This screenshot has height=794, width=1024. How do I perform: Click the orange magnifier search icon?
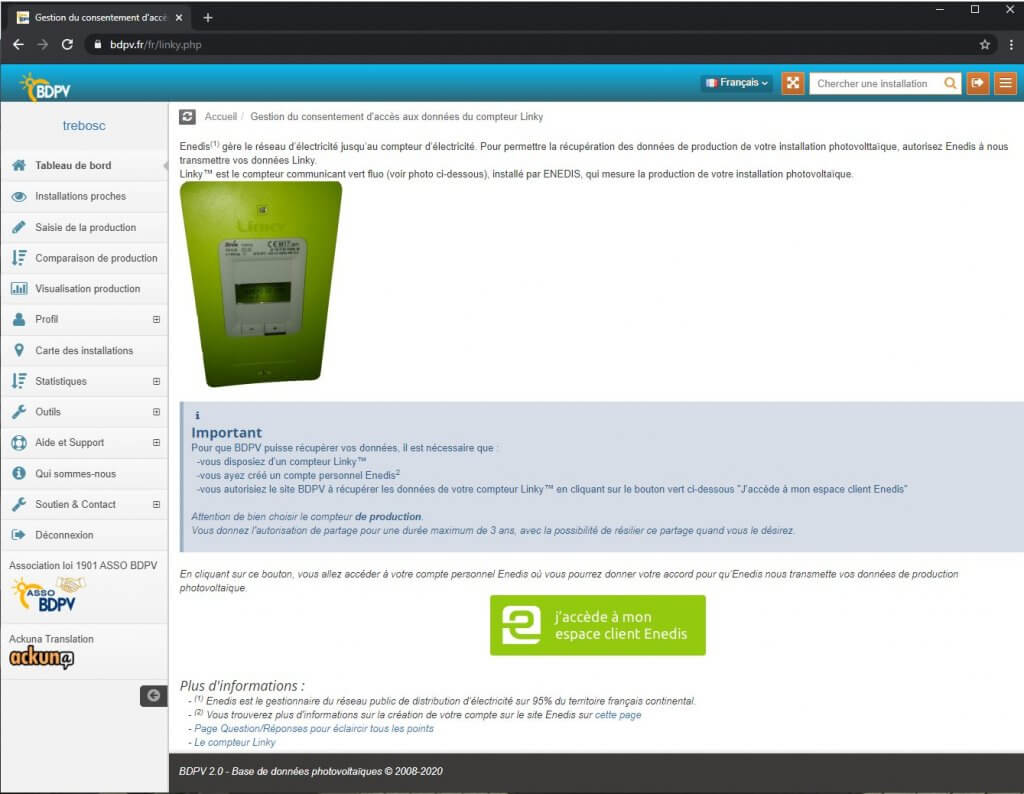pos(950,84)
